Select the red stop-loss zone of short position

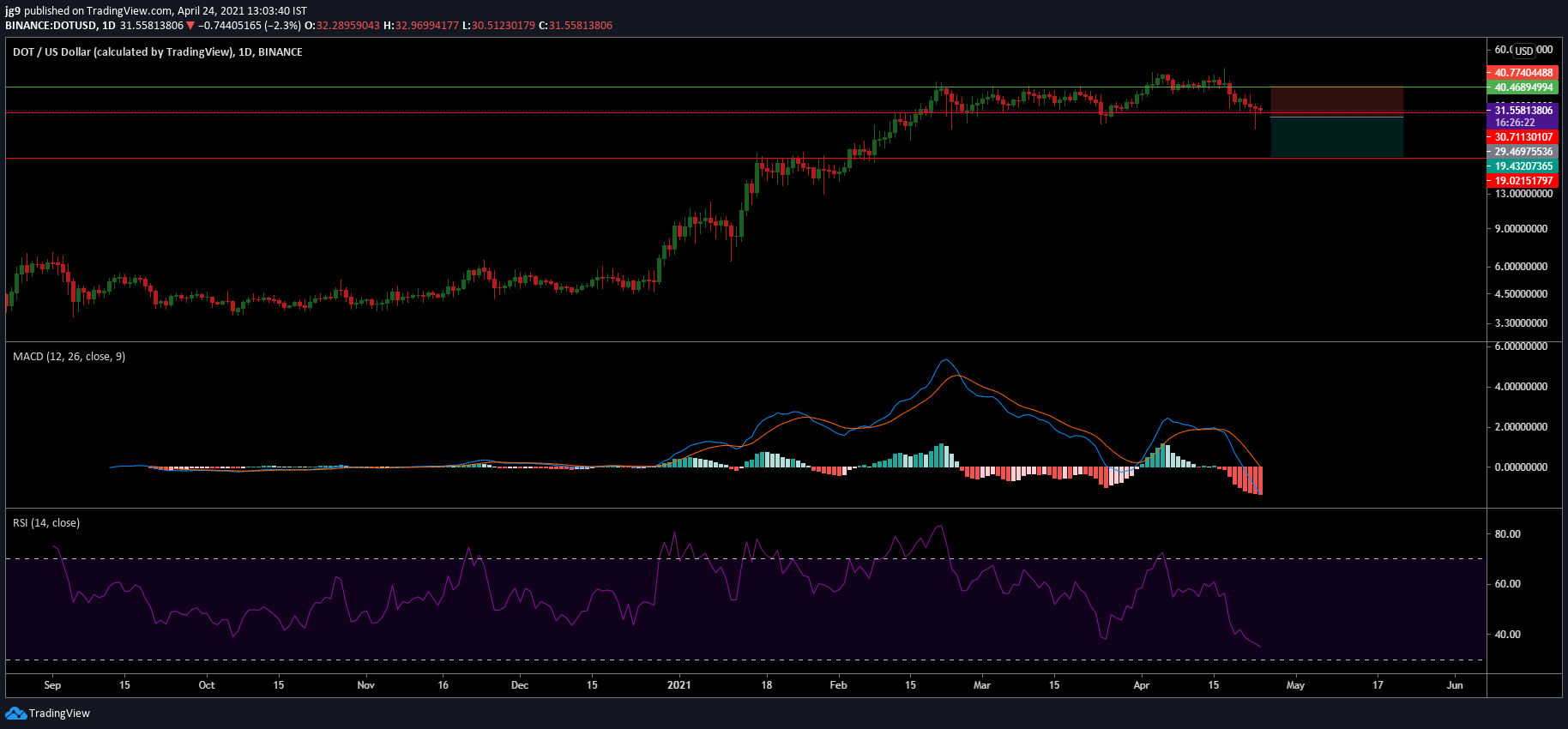coord(1336,101)
